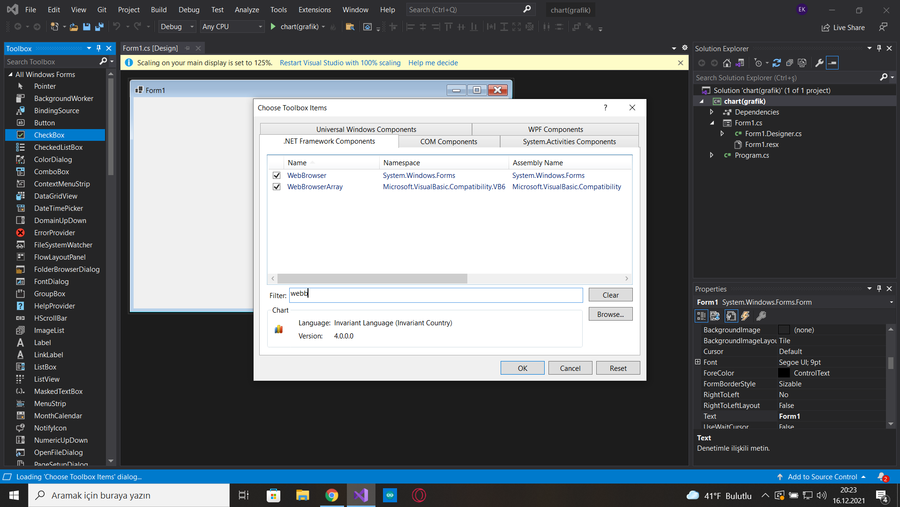Screen dimensions: 900x507
Task: Click the Properties wrench icon in Solution Explorer
Action: click(819, 63)
